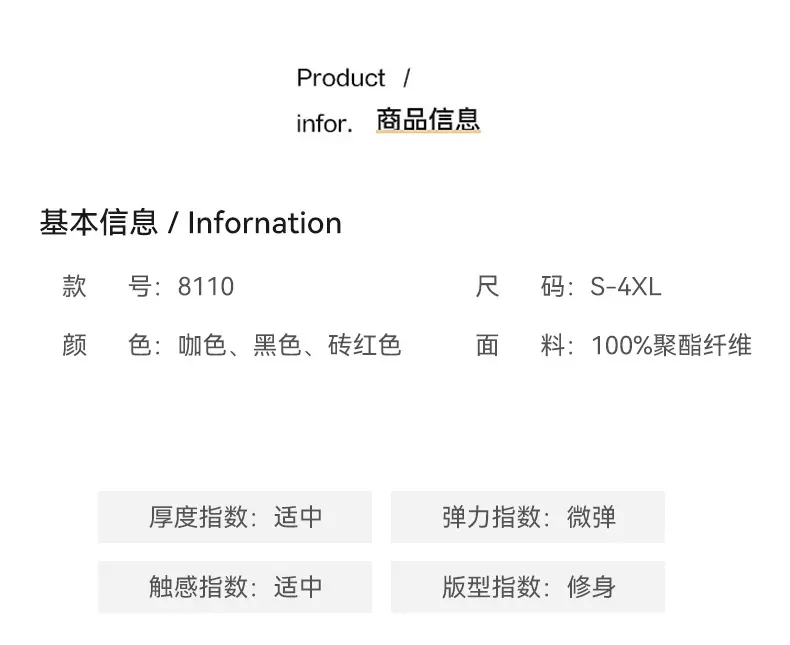Click the 厚度指数 适中 box
The width and height of the screenshot is (790, 645).
pos(235,517)
